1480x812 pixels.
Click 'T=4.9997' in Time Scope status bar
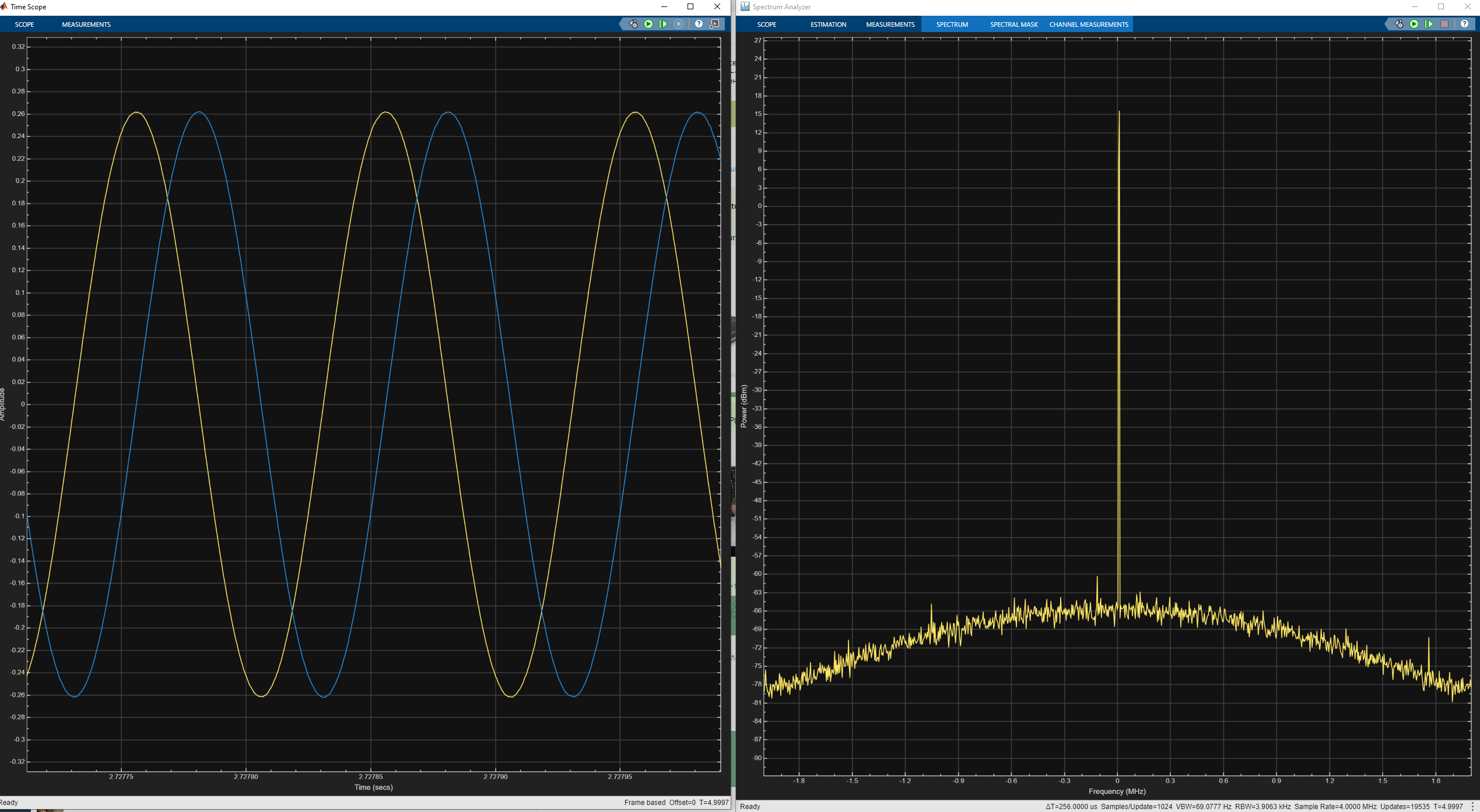tap(714, 803)
